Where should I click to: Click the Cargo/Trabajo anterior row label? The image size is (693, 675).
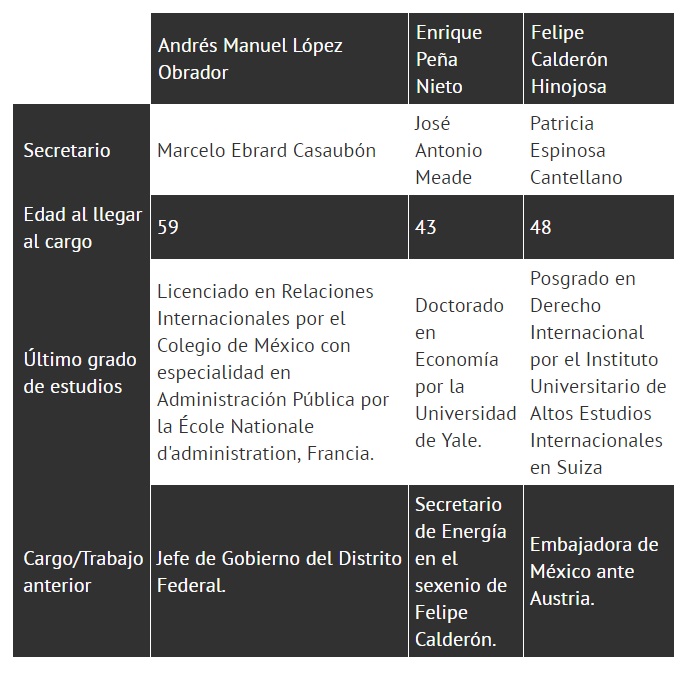pyautogui.click(x=82, y=571)
